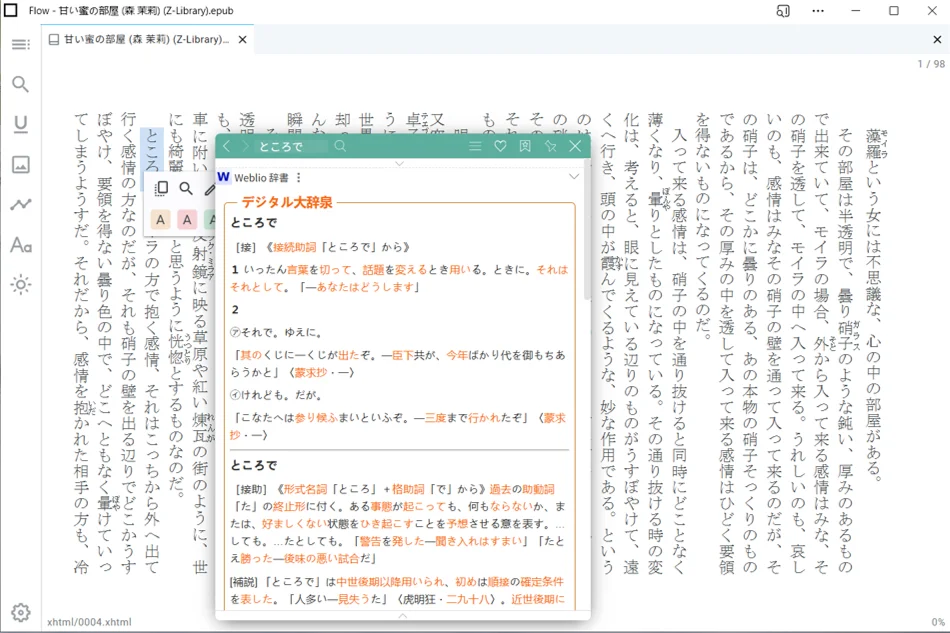Open the search panel in Flow sidebar

tap(21, 84)
